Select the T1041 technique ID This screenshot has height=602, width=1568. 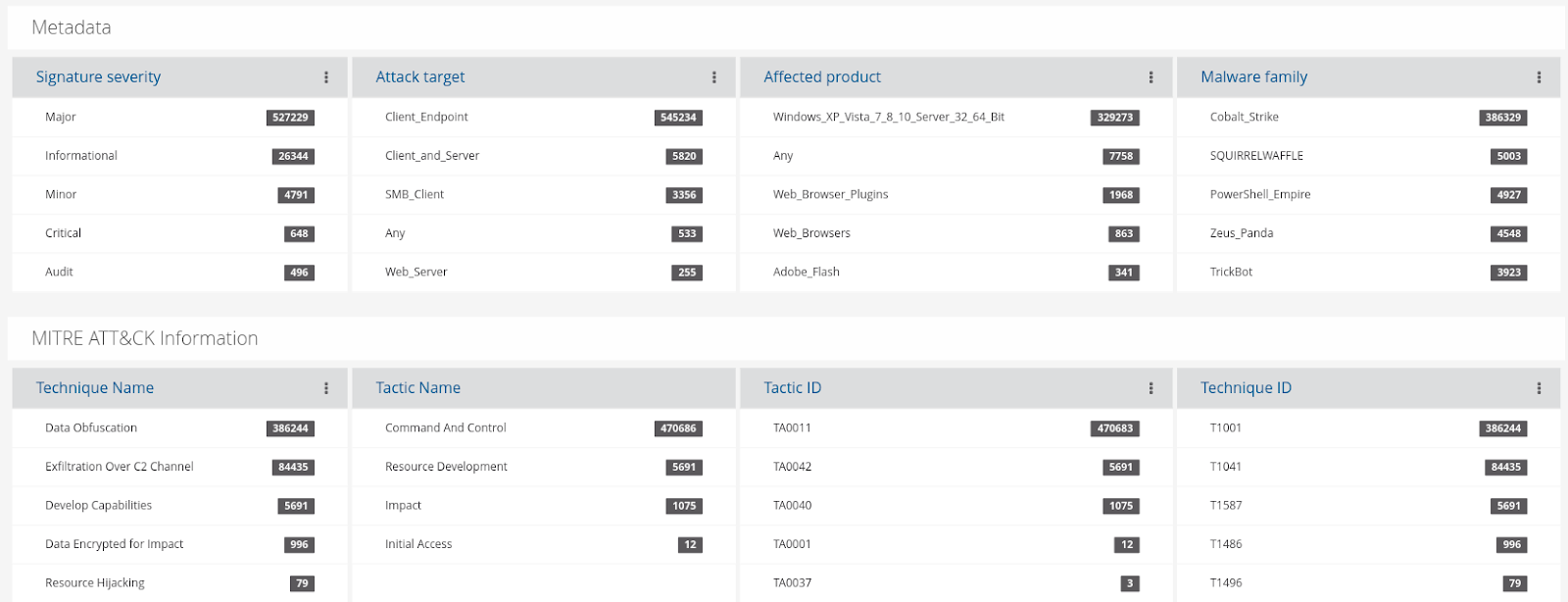point(1369,467)
